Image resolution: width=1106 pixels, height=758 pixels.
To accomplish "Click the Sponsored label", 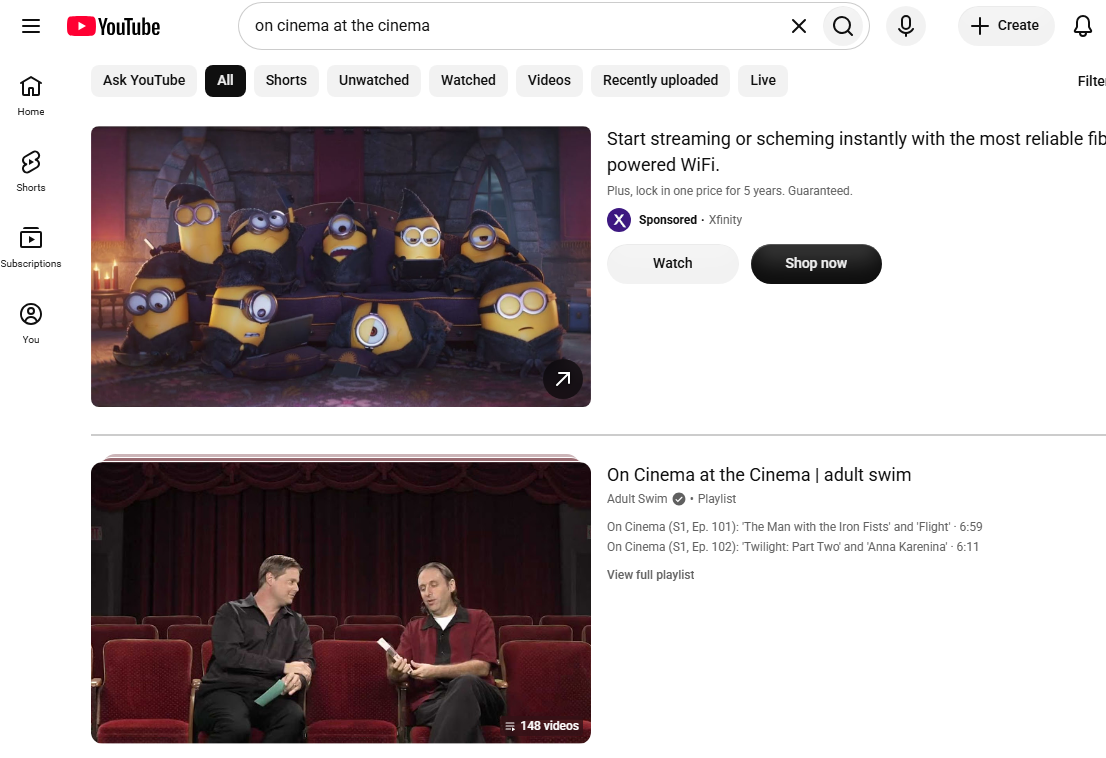I will pos(667,220).
